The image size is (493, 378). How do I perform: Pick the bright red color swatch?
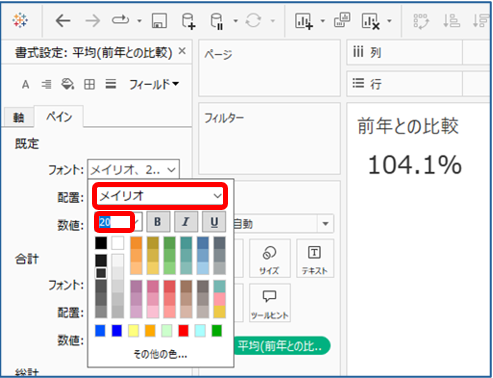183,331
